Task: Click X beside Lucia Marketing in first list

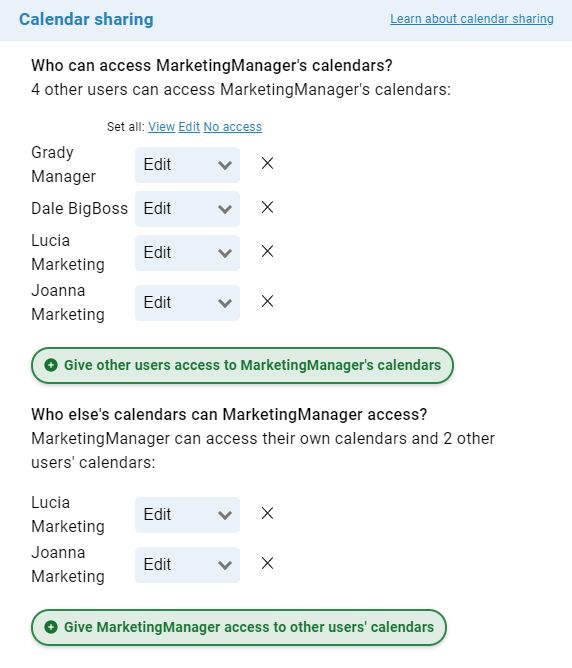Action: tap(267, 251)
